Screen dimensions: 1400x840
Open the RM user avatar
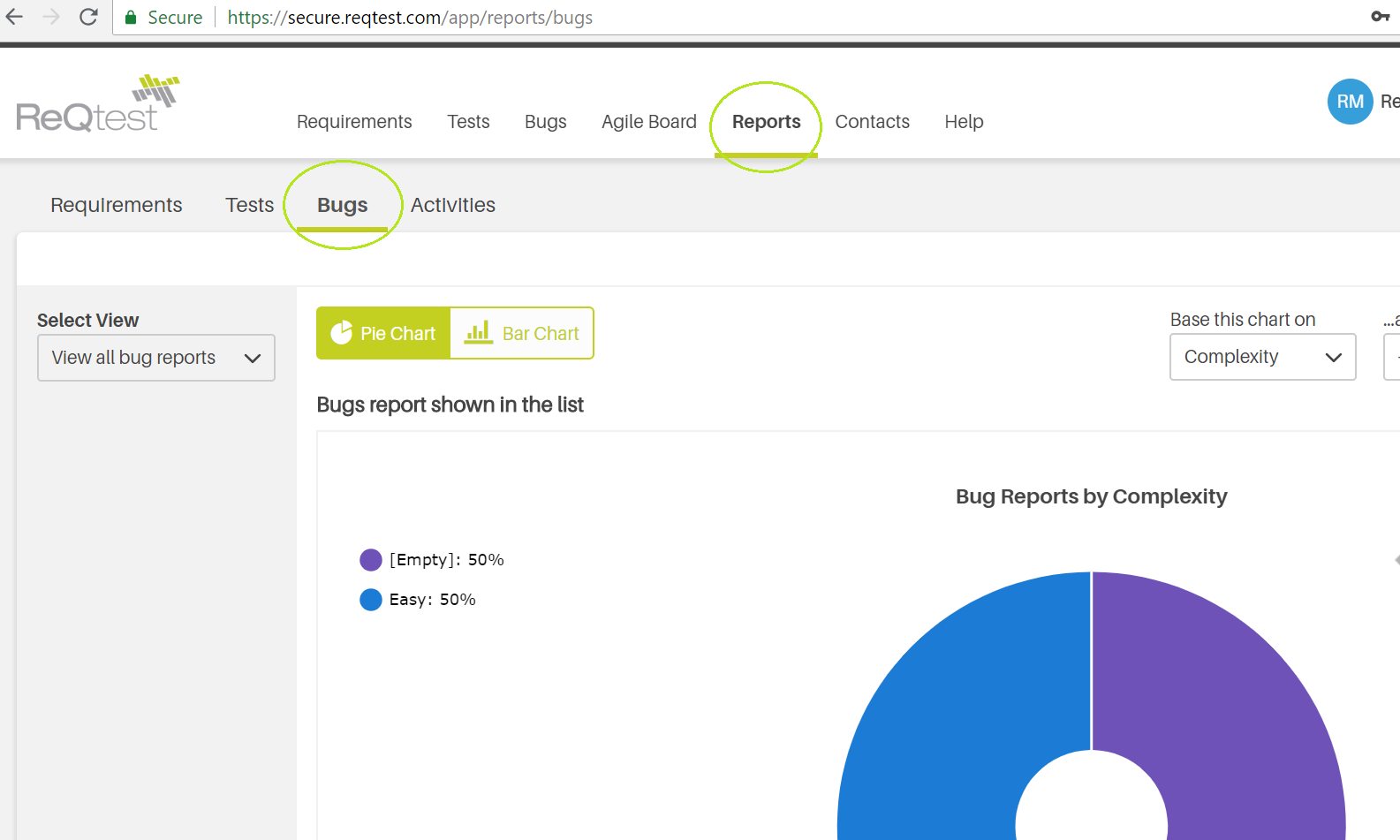pos(1350,102)
